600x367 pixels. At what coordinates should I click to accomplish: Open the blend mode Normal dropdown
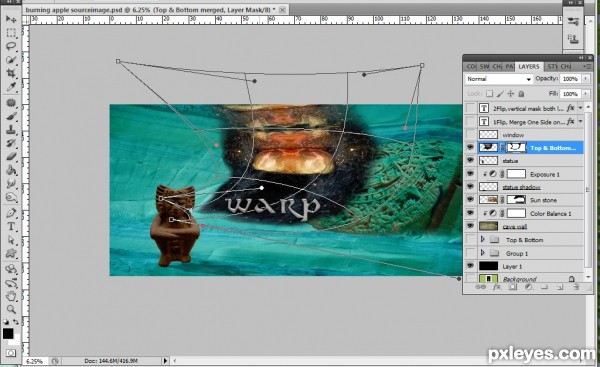(499, 79)
